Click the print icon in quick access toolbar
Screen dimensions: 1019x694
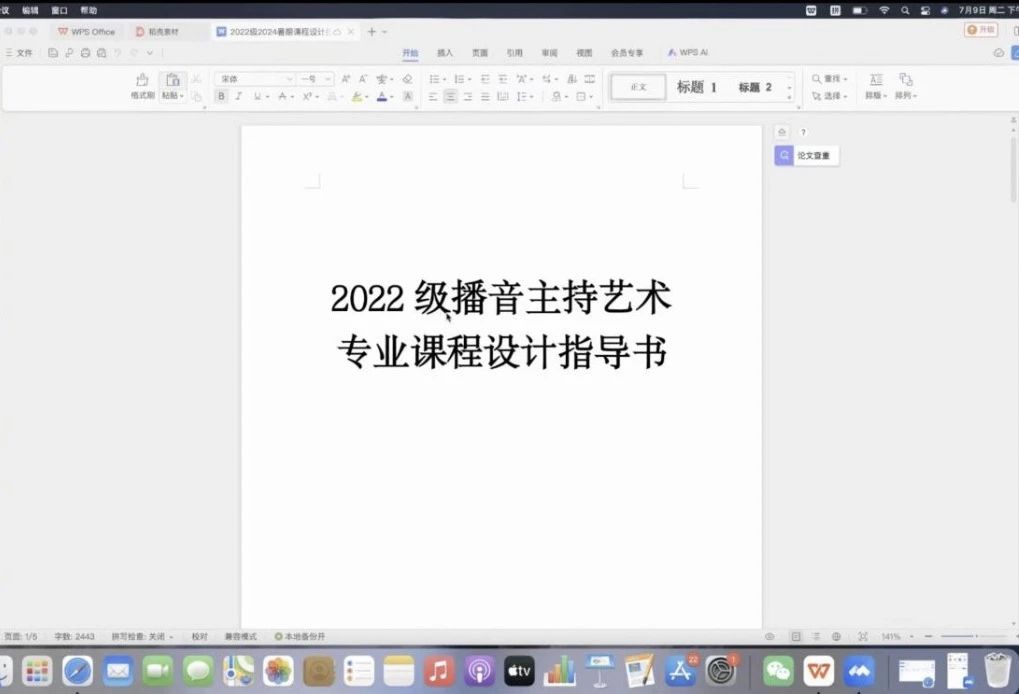click(85, 53)
